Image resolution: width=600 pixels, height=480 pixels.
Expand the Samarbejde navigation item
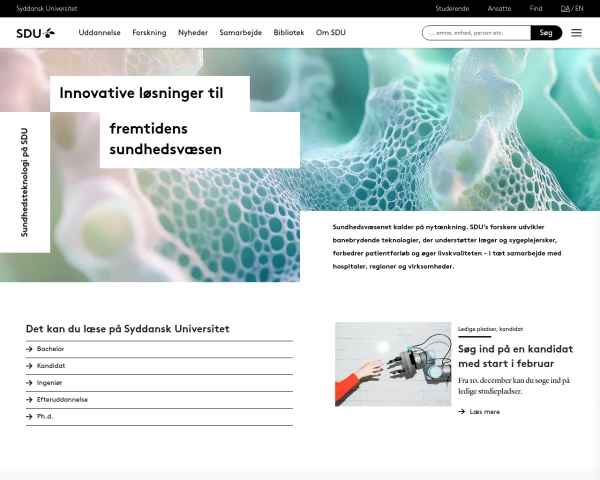[240, 32]
